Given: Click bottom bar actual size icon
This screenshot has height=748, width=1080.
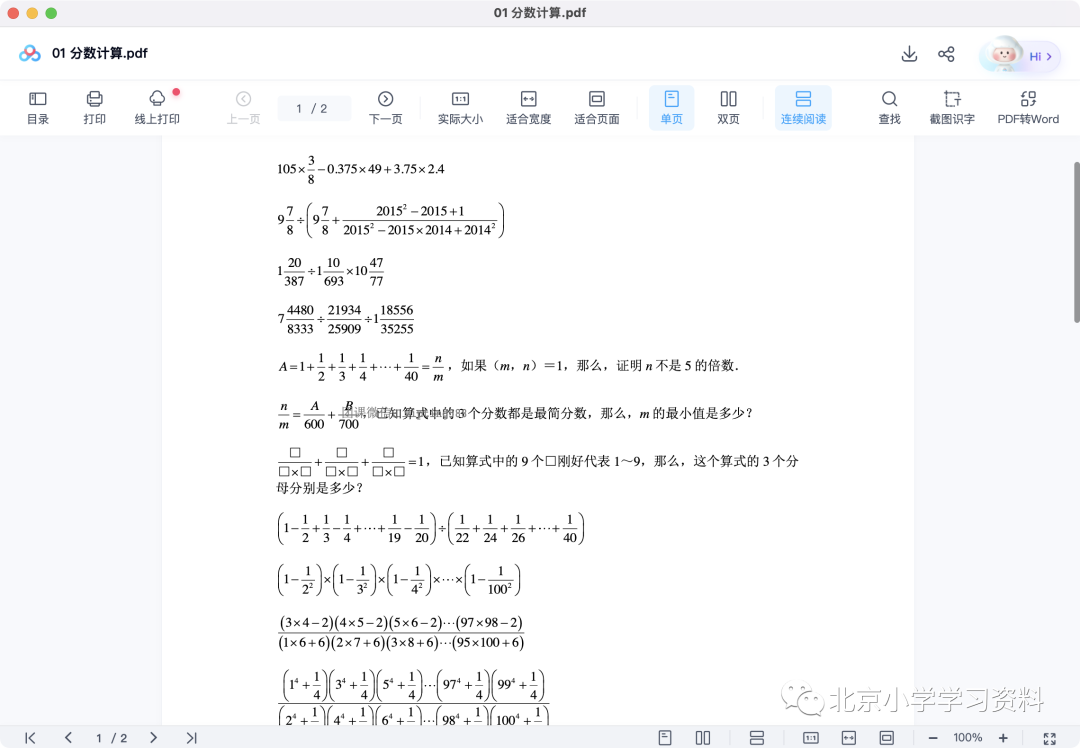Looking at the screenshot, I should coord(811,738).
